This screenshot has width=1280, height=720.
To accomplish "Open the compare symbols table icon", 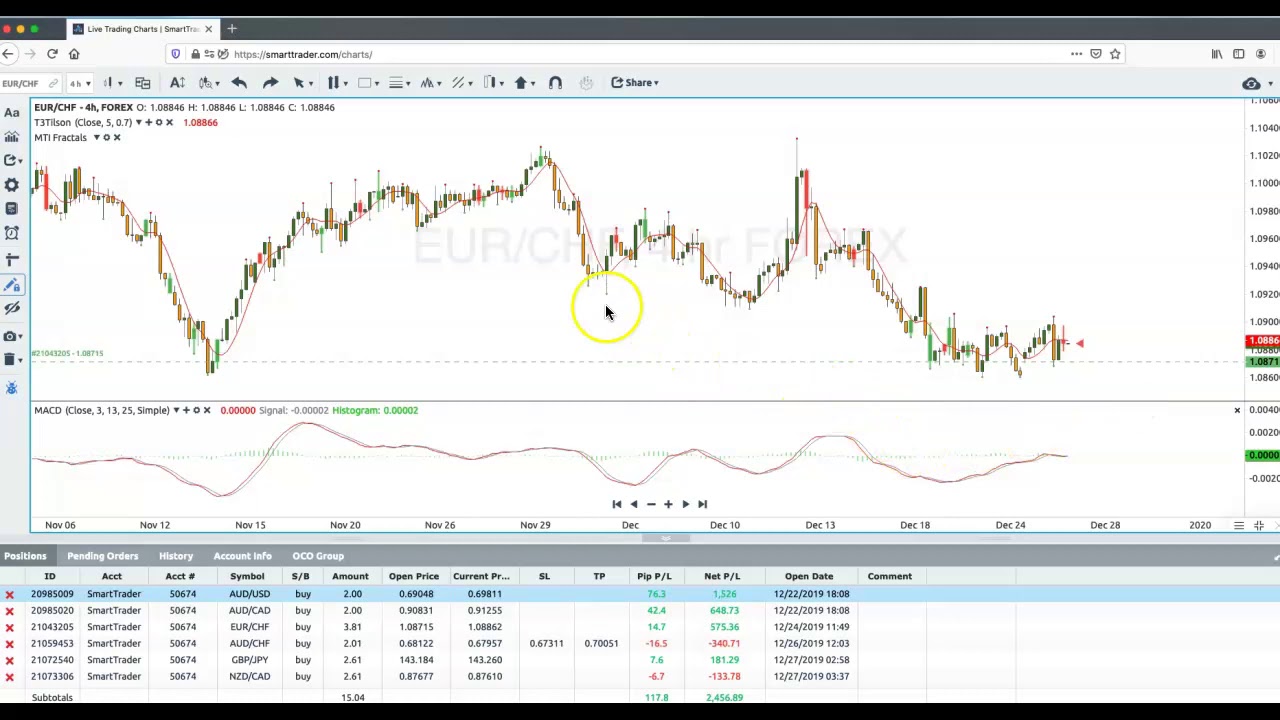I will click(142, 83).
